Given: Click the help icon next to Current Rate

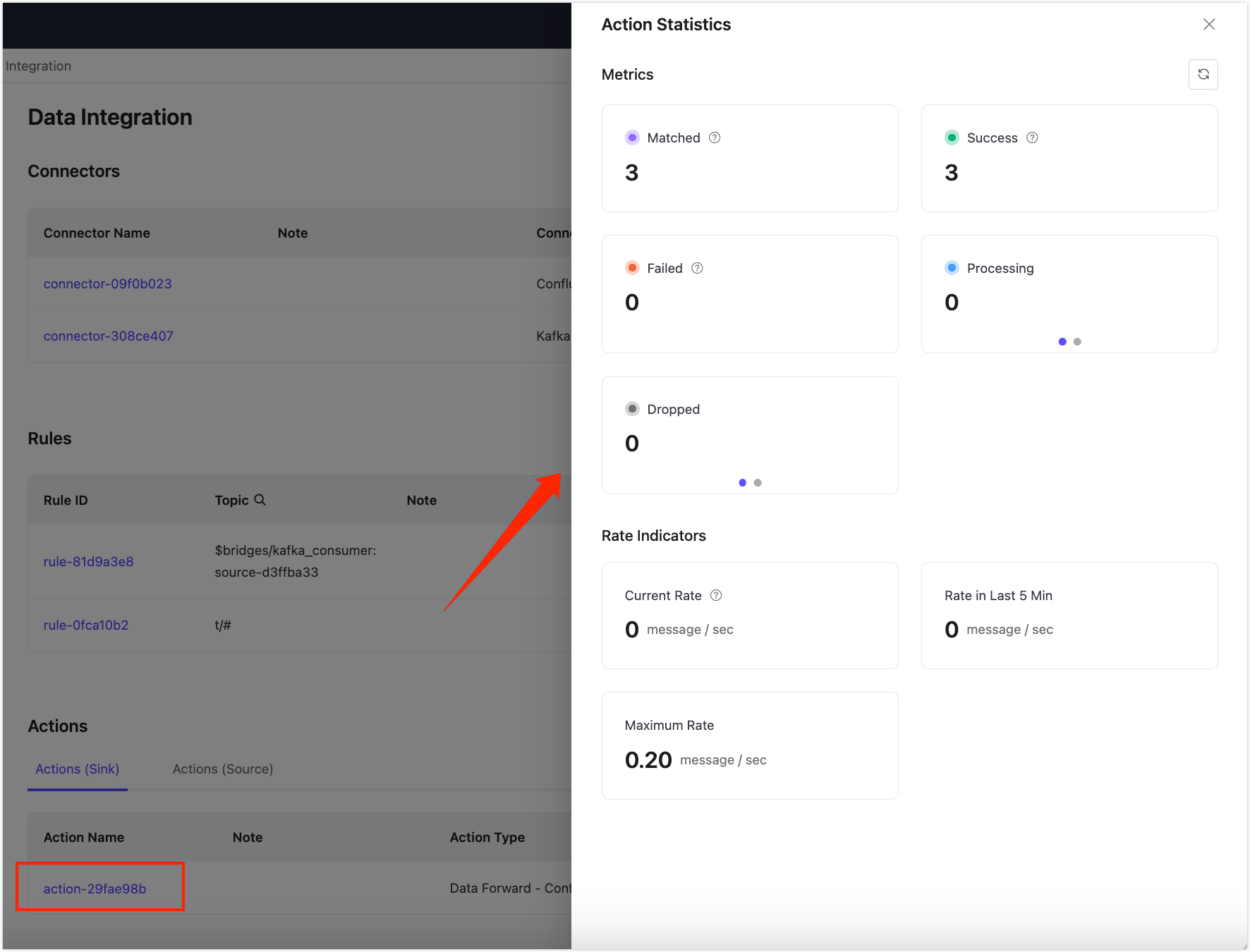Looking at the screenshot, I should (716, 595).
